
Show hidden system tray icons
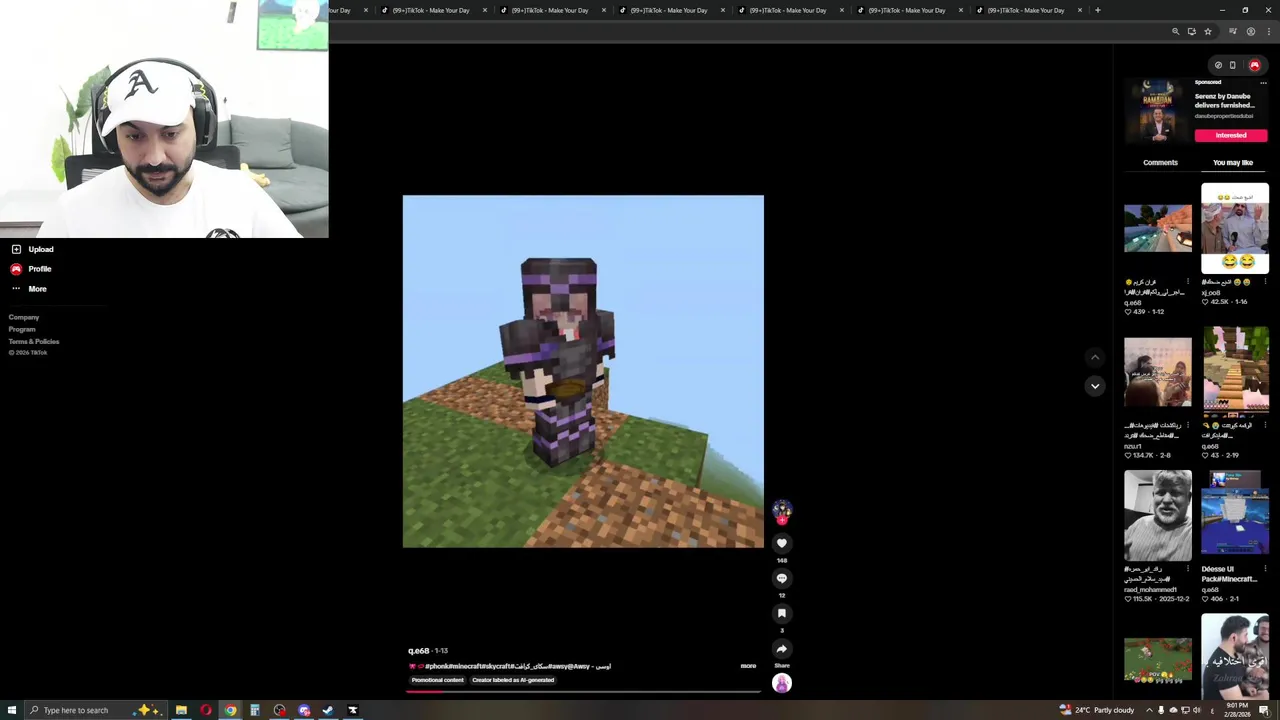point(1148,710)
